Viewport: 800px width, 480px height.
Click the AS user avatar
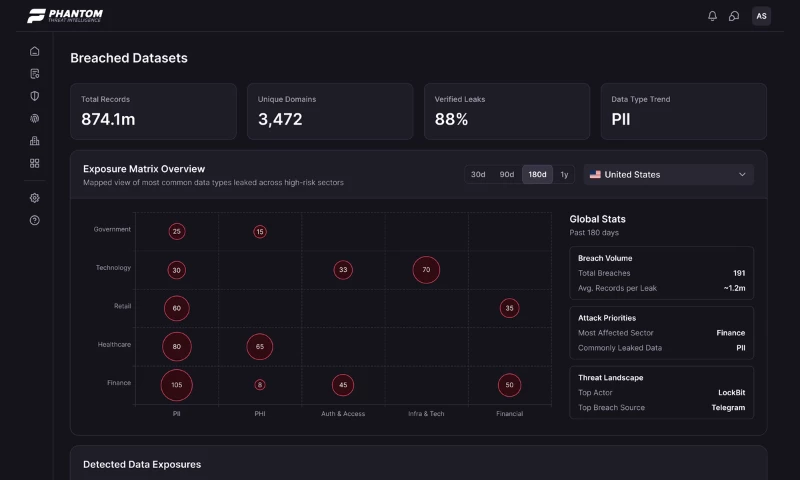coord(761,16)
